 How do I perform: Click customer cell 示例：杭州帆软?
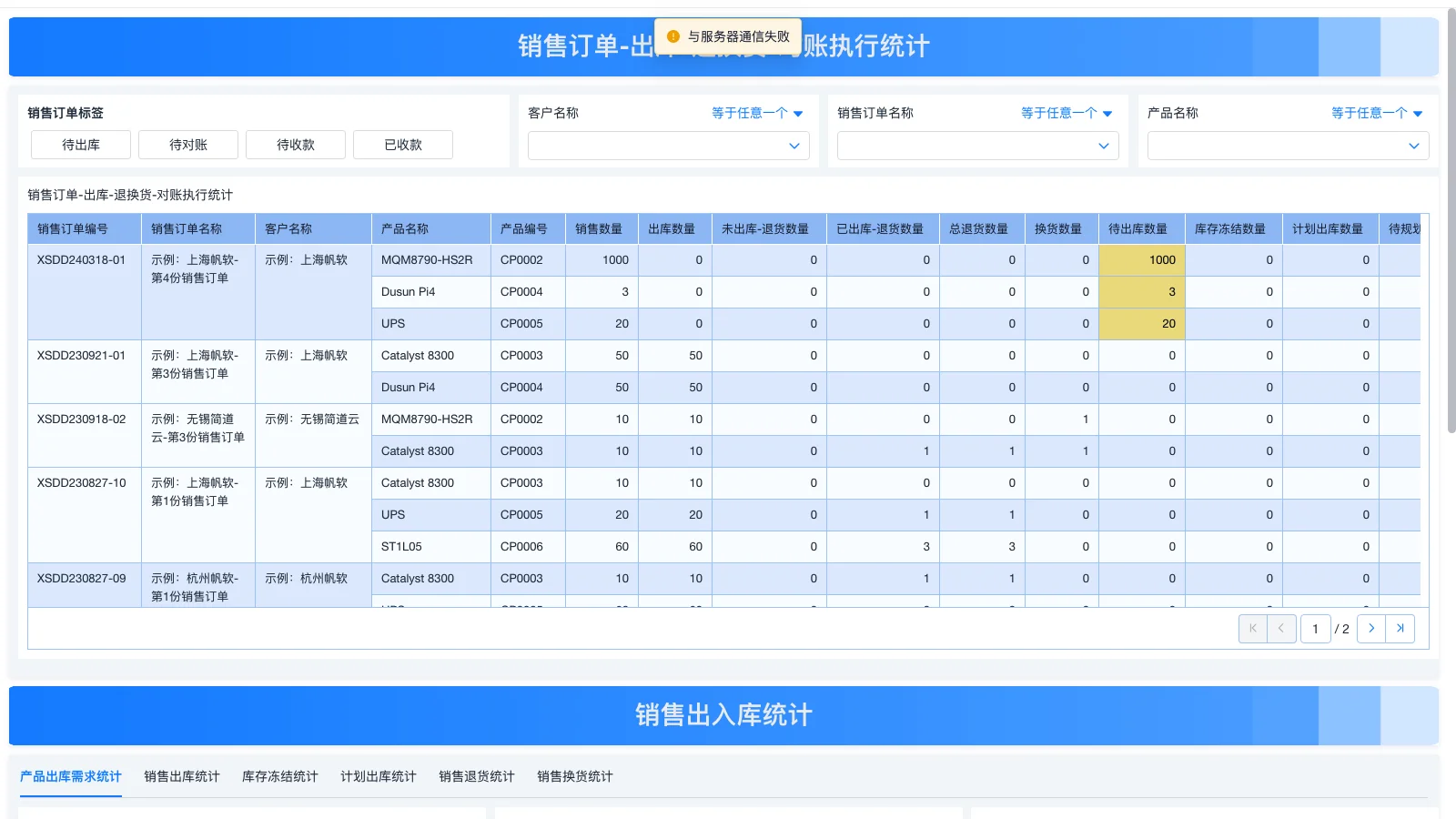(x=313, y=585)
